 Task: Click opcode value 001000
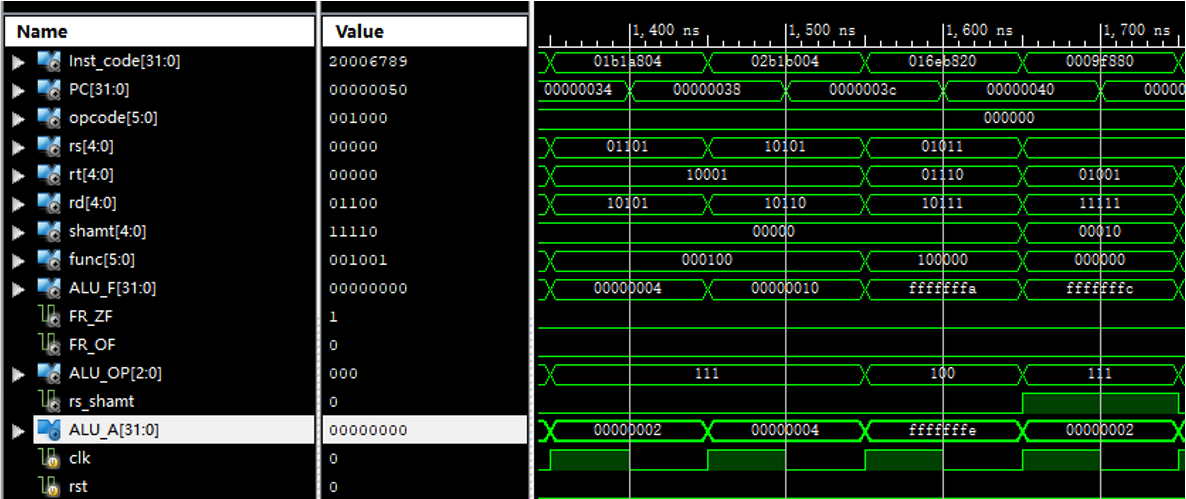pos(359,118)
